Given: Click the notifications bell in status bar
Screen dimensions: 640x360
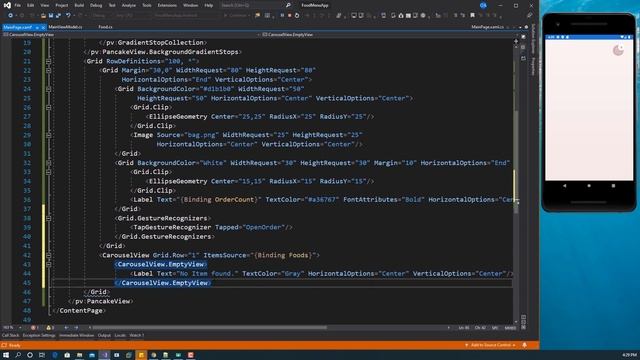Looking at the screenshot, I should point(524,345).
